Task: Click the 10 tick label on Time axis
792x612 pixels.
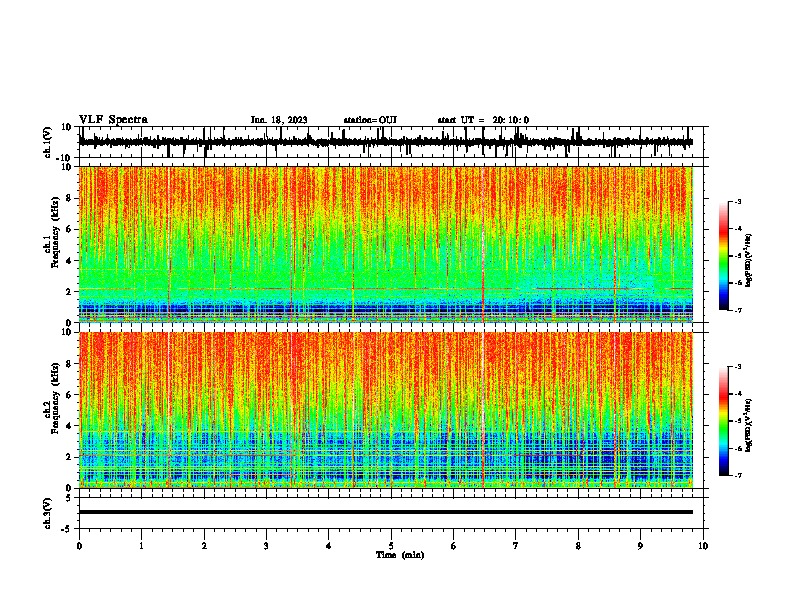Action: click(703, 546)
